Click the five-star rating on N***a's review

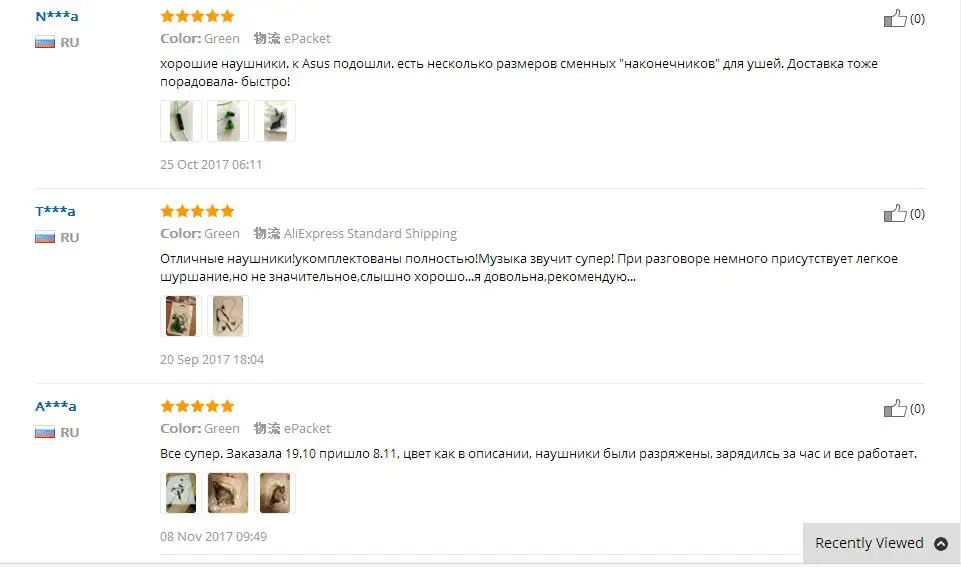197,16
